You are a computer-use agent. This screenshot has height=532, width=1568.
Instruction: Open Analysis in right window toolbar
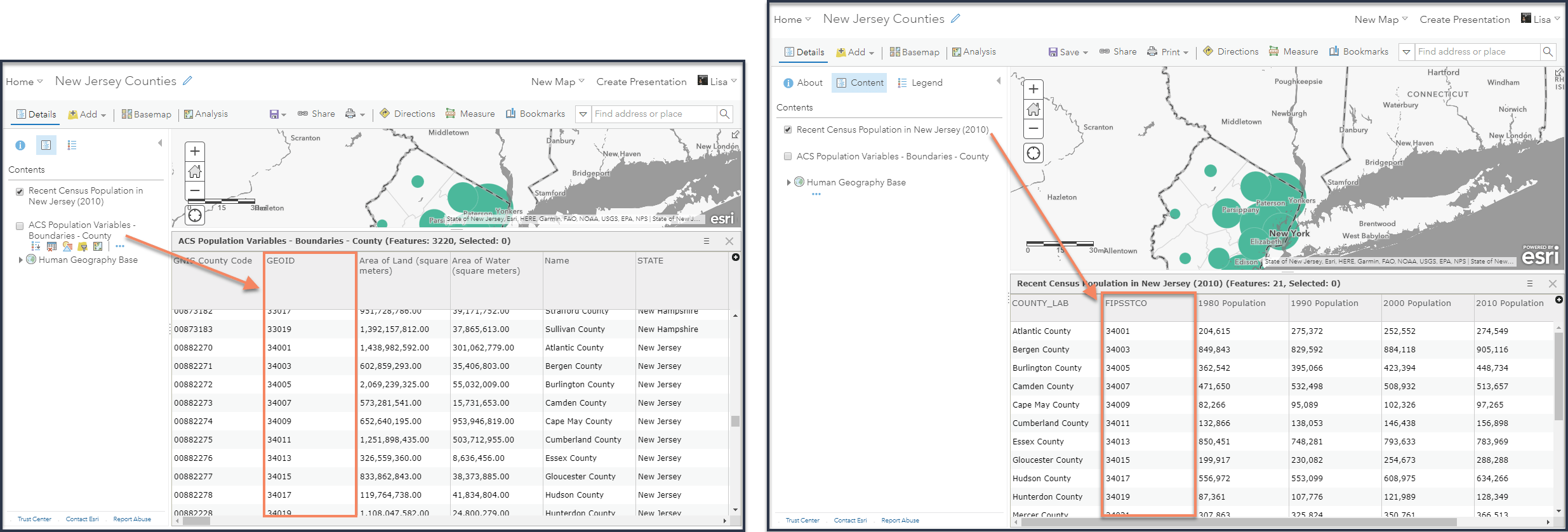[x=974, y=52]
